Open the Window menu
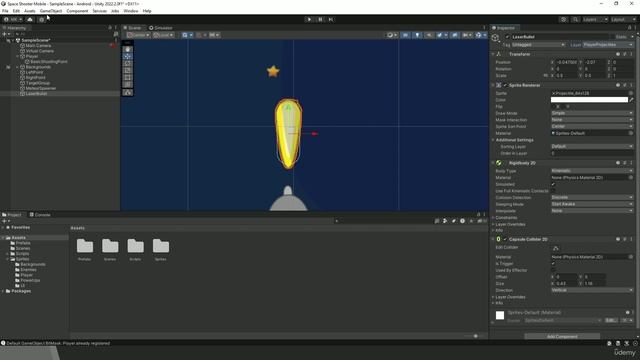 131,11
